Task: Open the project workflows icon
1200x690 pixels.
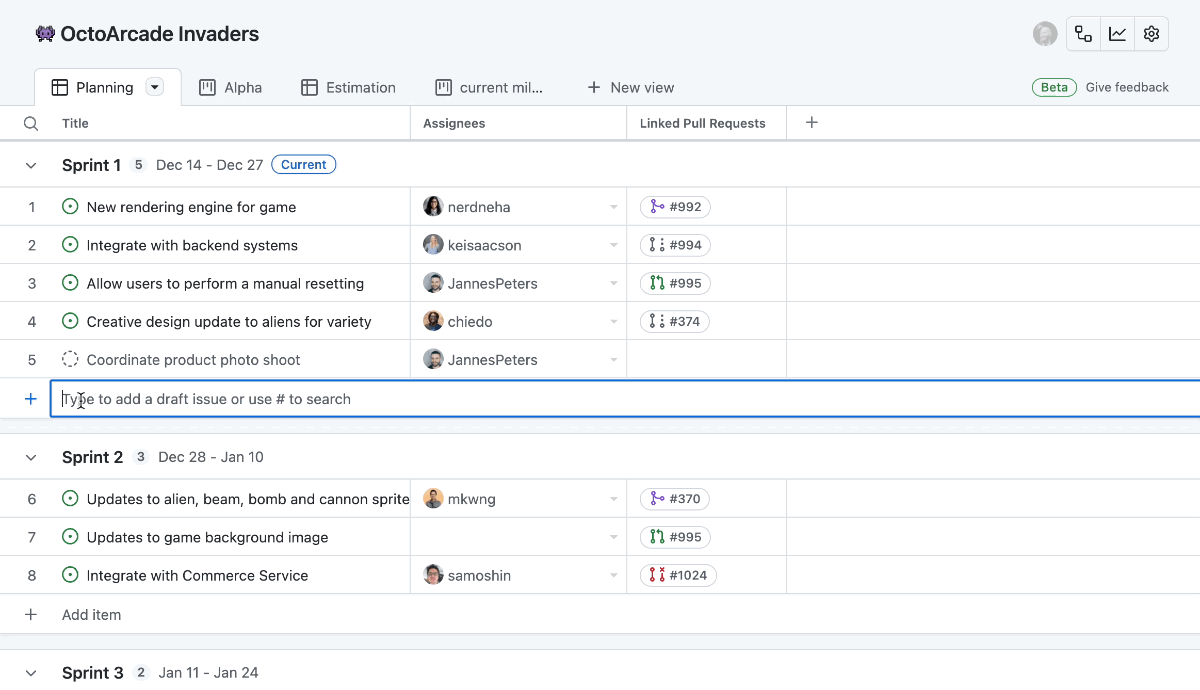Action: click(x=1083, y=33)
